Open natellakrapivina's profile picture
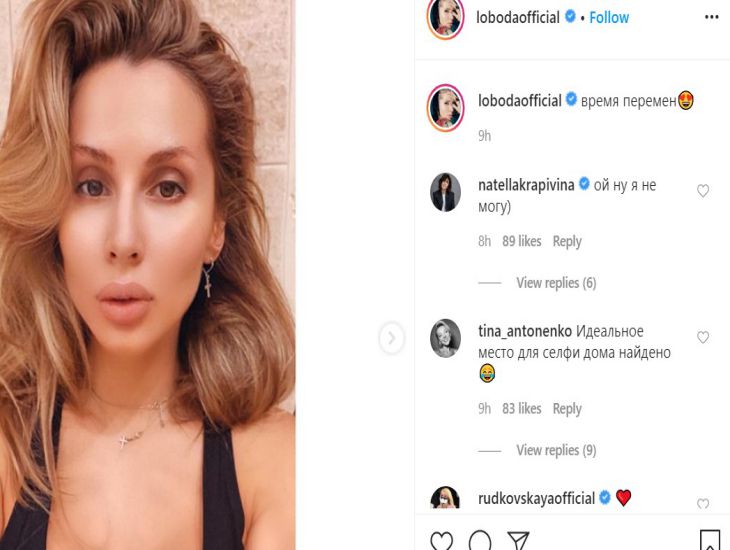Screen dimensions: 730x550 (x=445, y=192)
